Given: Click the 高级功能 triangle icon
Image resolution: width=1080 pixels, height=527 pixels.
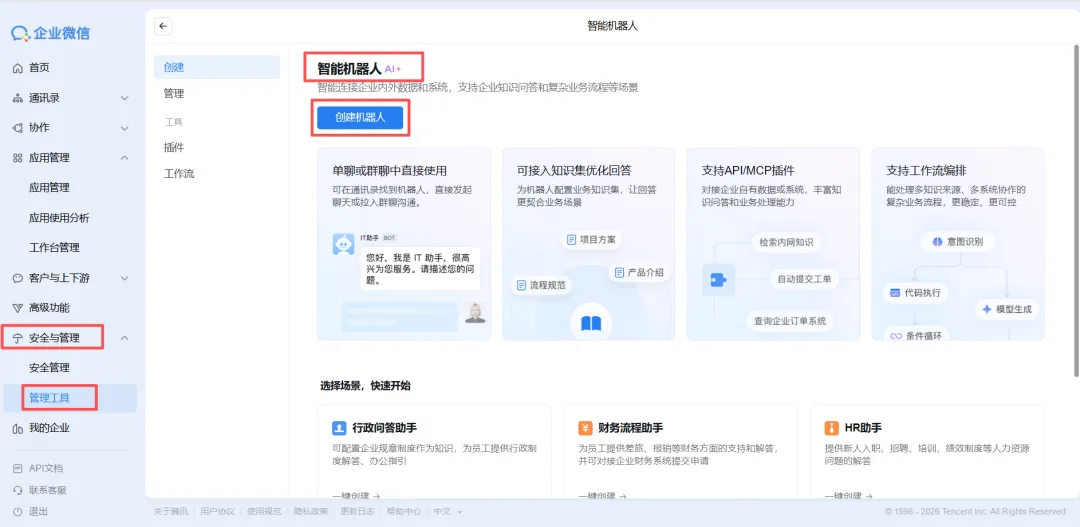Looking at the screenshot, I should [x=18, y=308].
